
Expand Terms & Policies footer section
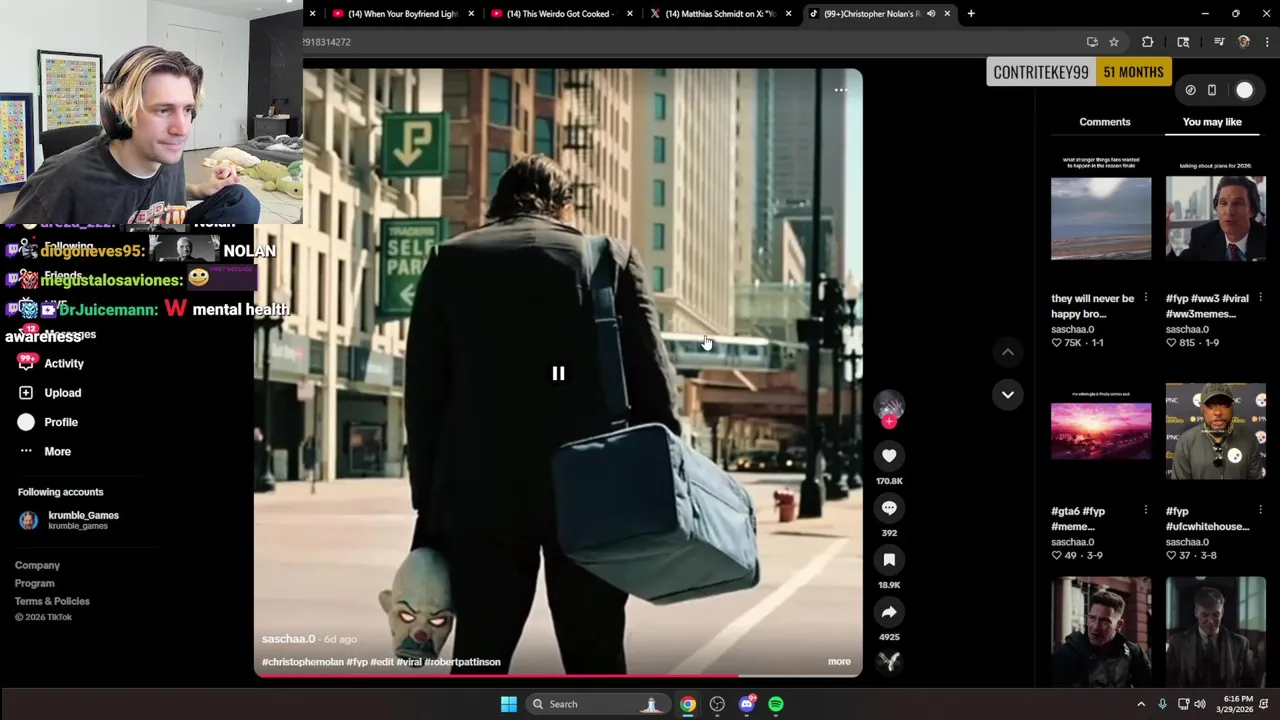(x=52, y=602)
